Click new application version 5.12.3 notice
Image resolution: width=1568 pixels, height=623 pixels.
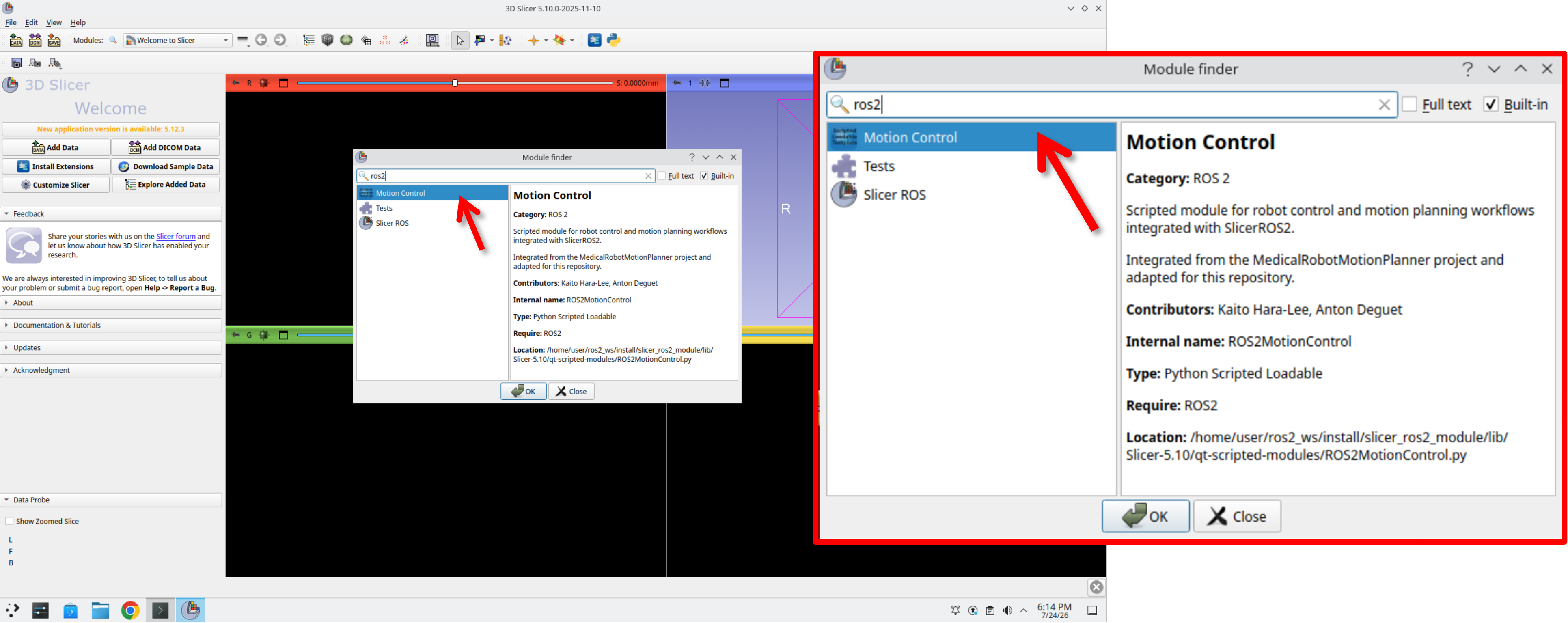point(111,129)
